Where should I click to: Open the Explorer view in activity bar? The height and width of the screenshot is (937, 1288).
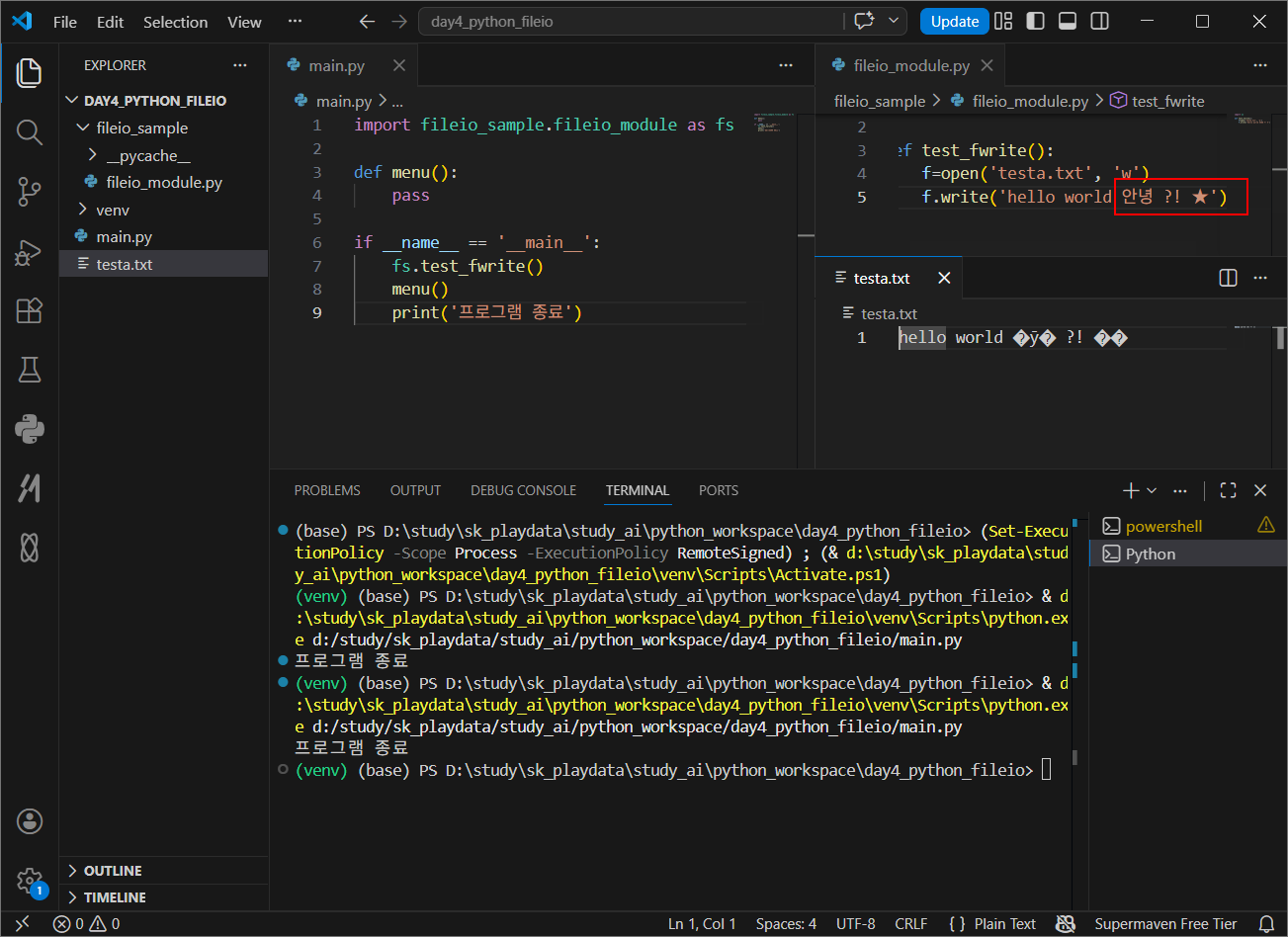(30, 72)
